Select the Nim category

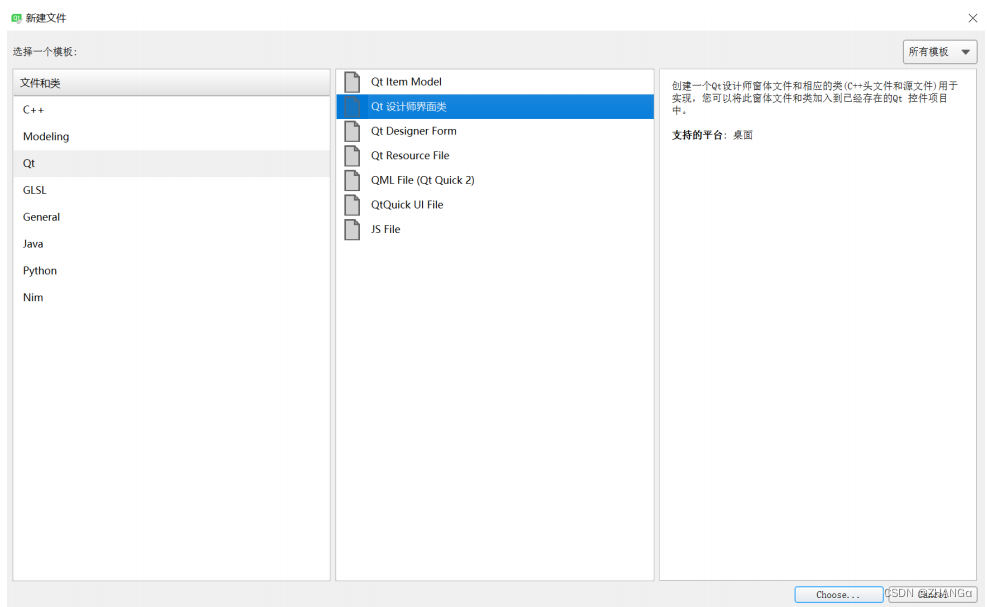pyautogui.click(x=171, y=297)
